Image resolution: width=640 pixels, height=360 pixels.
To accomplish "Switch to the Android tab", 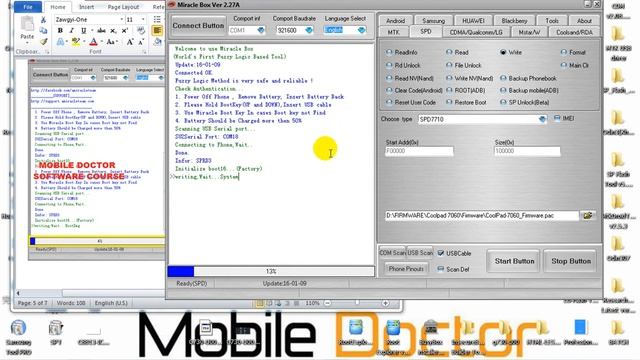I will [x=395, y=21].
